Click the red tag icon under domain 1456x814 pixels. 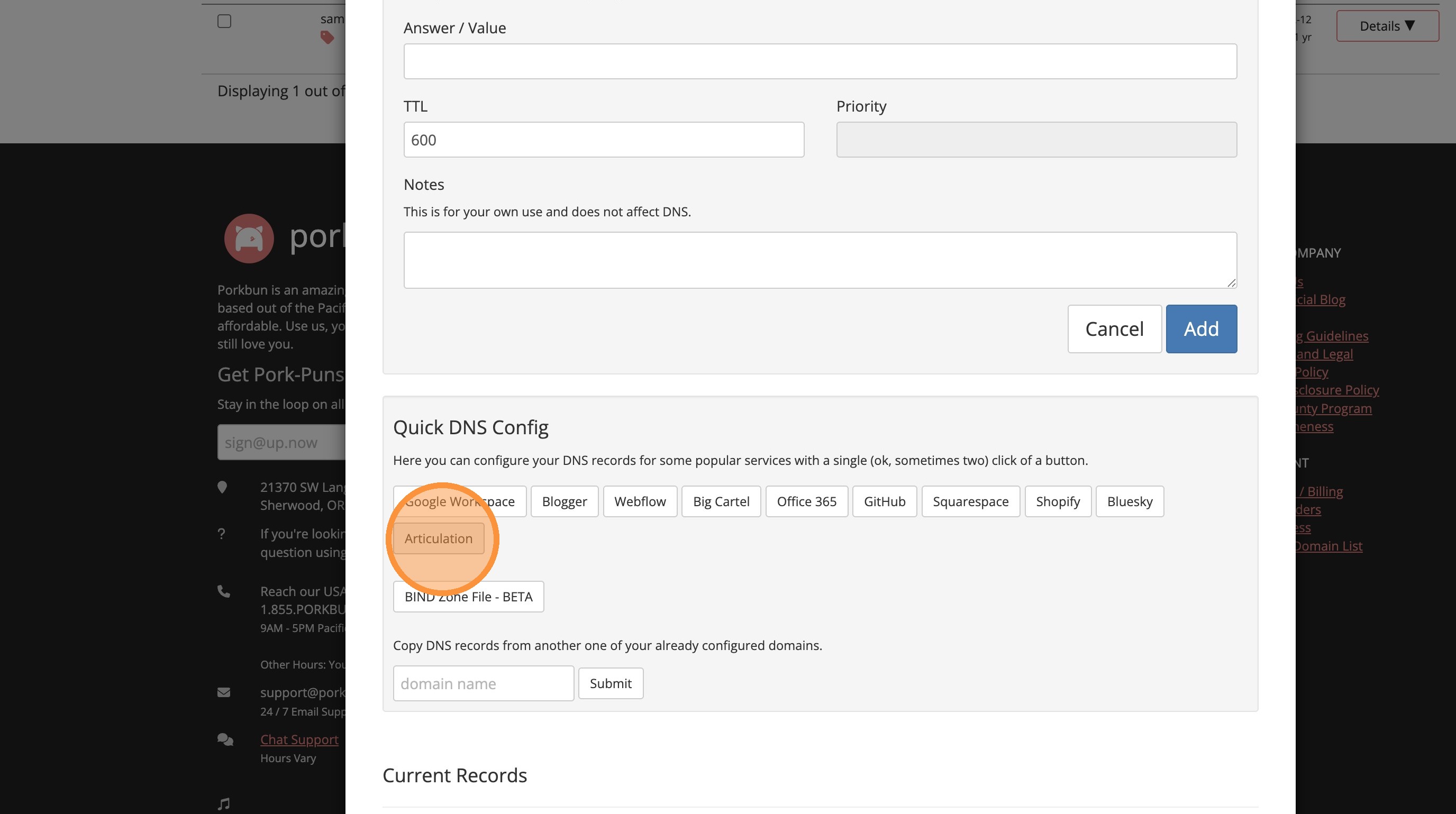point(326,38)
